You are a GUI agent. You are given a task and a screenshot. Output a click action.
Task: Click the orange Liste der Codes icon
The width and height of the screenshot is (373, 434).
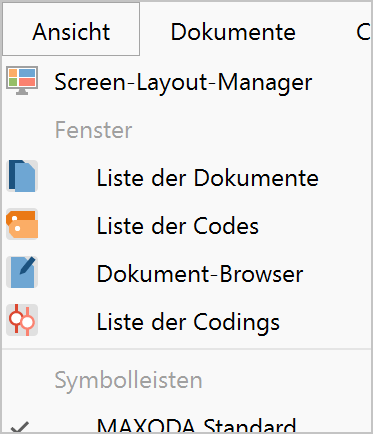coord(22,224)
